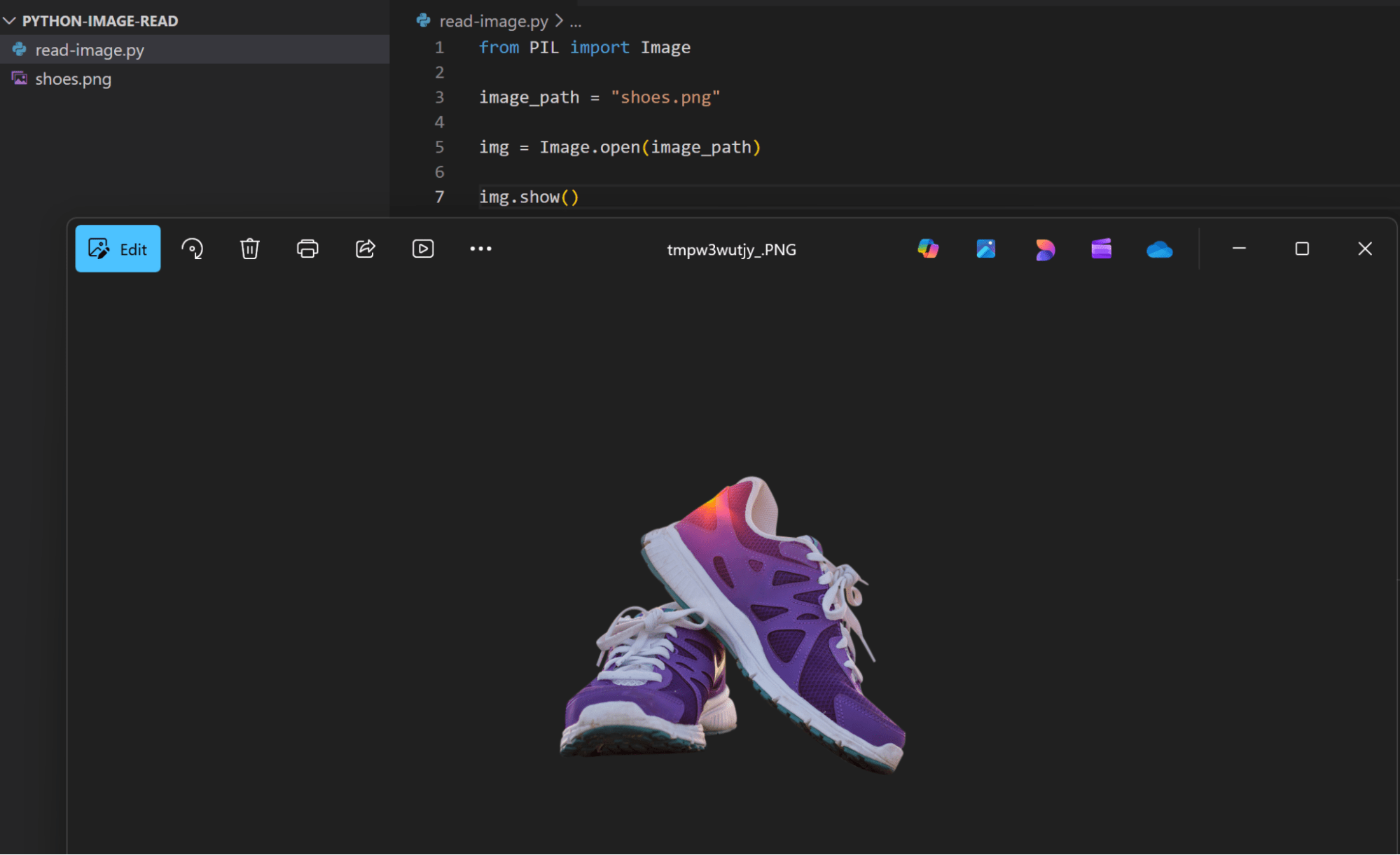The image size is (1400, 855).
Task: Print the image using the printer icon
Action: pyautogui.click(x=307, y=249)
